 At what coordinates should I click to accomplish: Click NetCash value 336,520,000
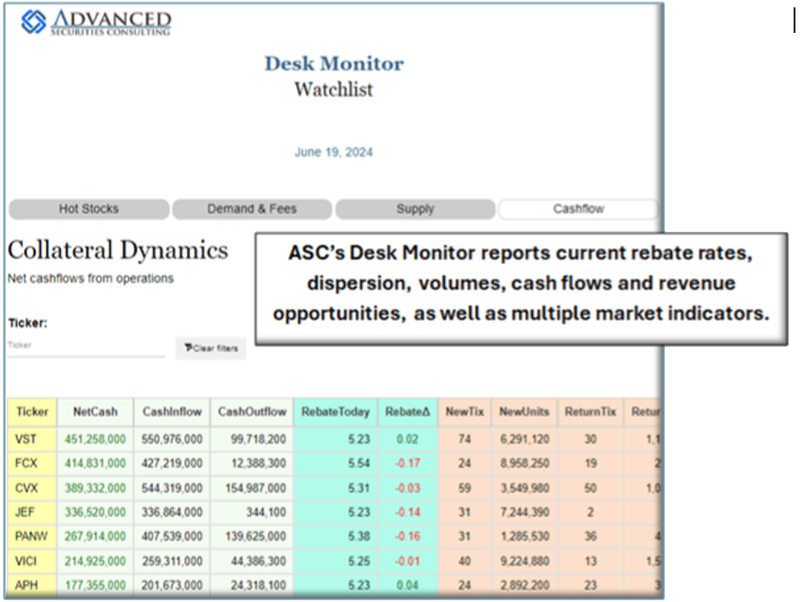pos(95,512)
